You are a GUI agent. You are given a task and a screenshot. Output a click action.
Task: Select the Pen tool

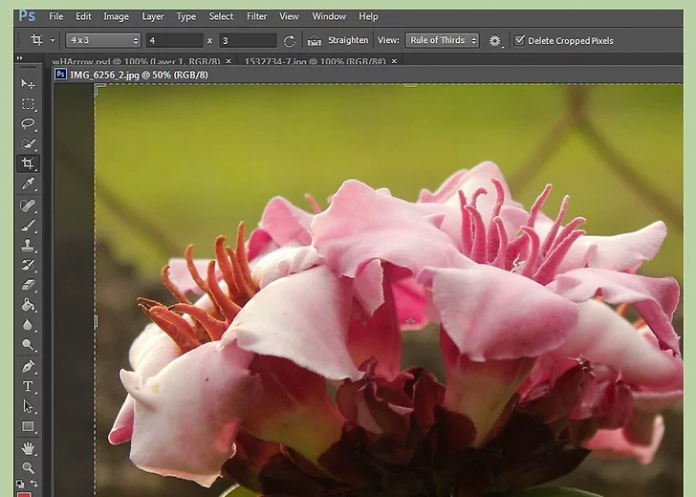28,366
